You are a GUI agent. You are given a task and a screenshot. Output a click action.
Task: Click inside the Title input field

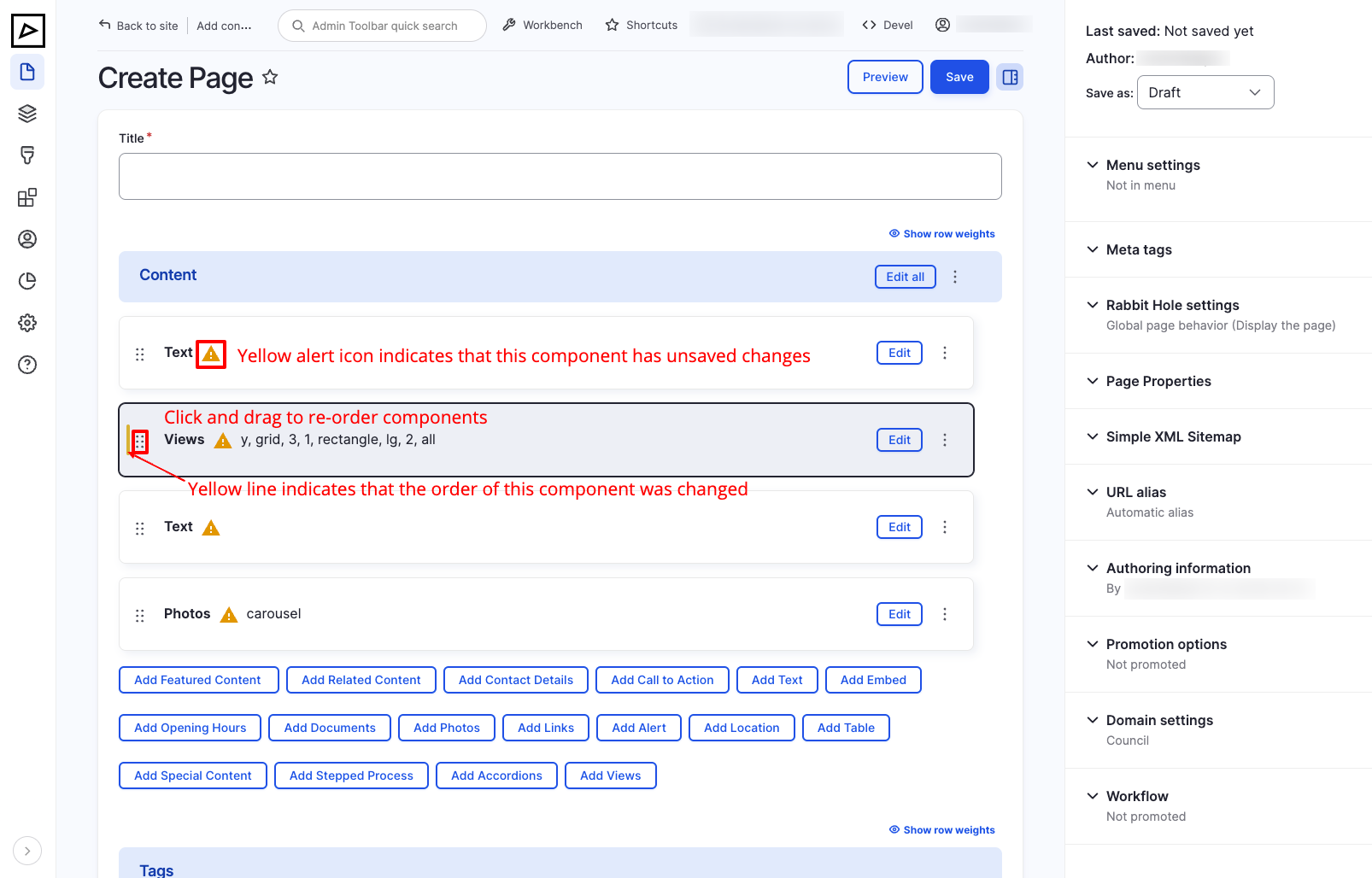point(560,176)
